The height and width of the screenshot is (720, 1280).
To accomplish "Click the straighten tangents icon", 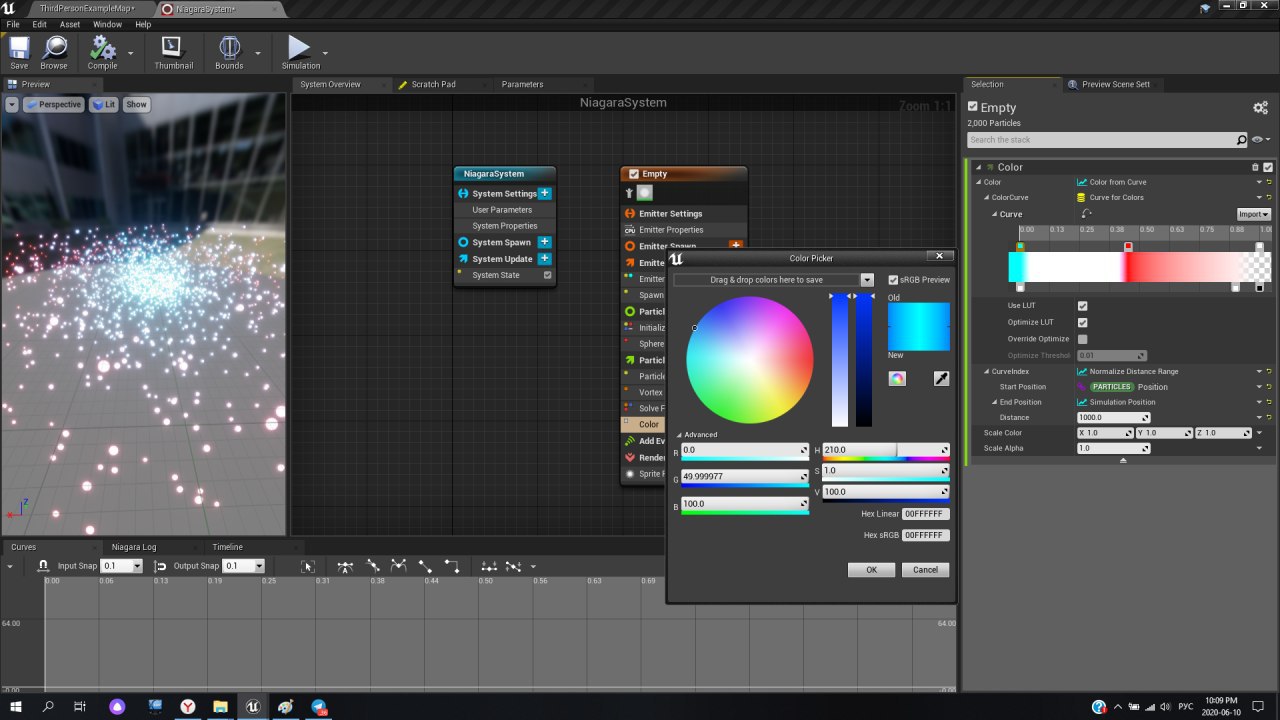I will tap(514, 566).
